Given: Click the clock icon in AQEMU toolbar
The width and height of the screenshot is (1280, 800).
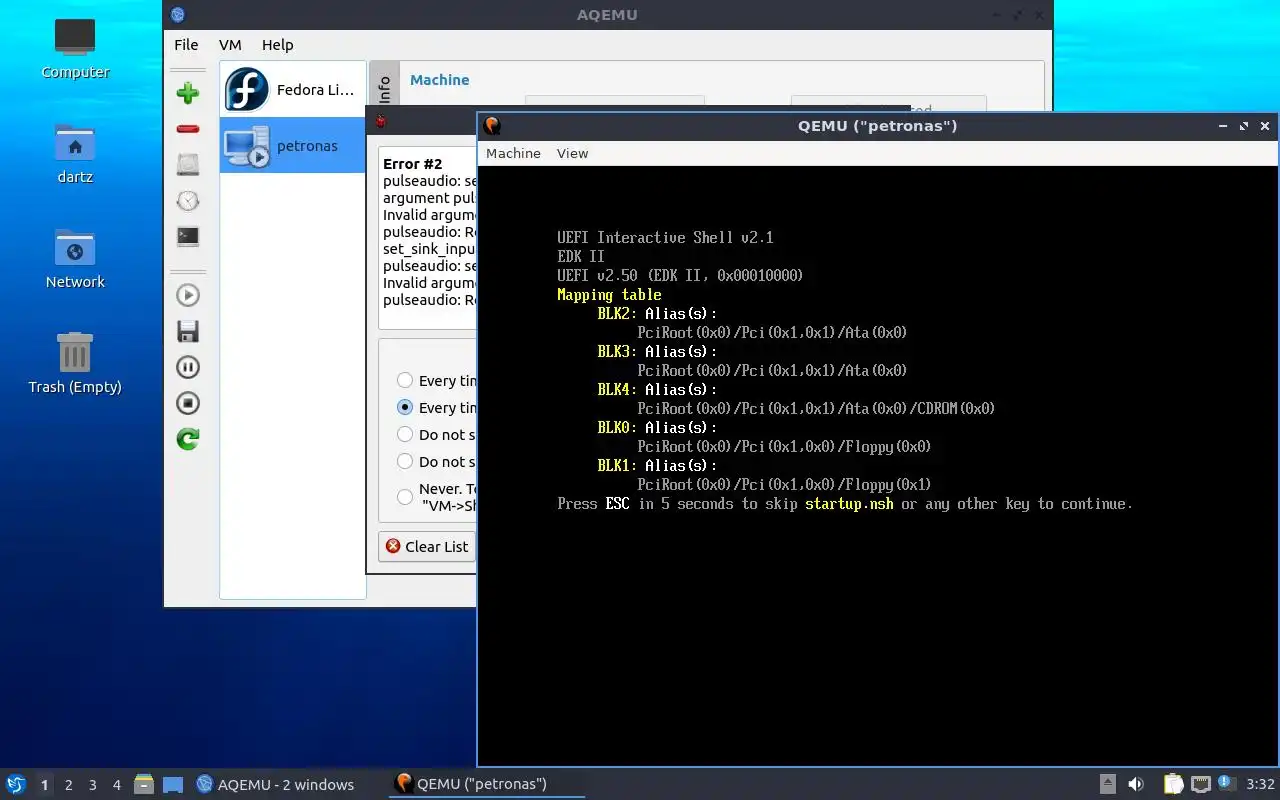Looking at the screenshot, I should pyautogui.click(x=188, y=201).
